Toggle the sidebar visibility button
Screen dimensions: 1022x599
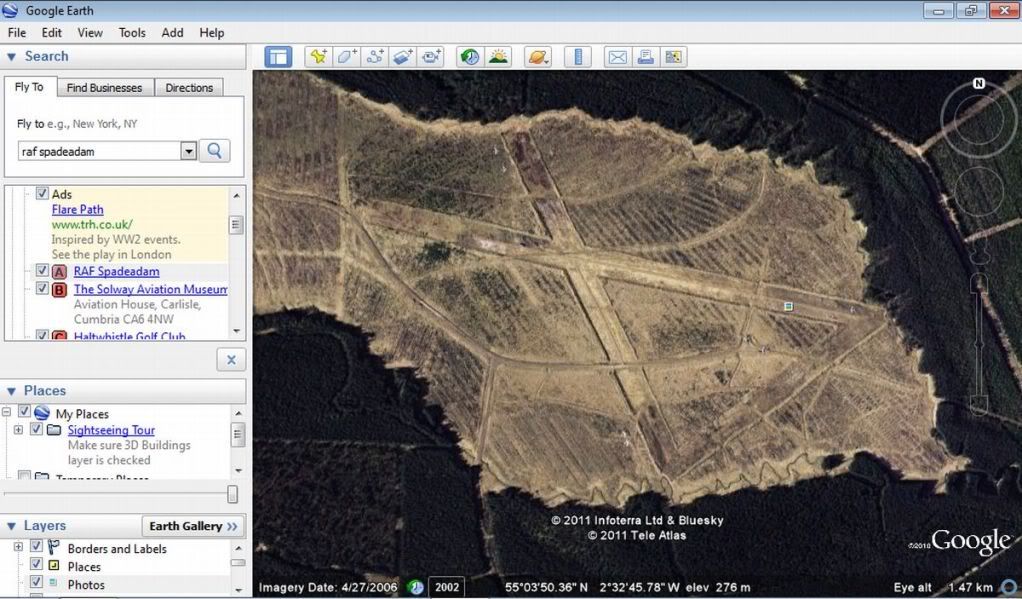278,57
